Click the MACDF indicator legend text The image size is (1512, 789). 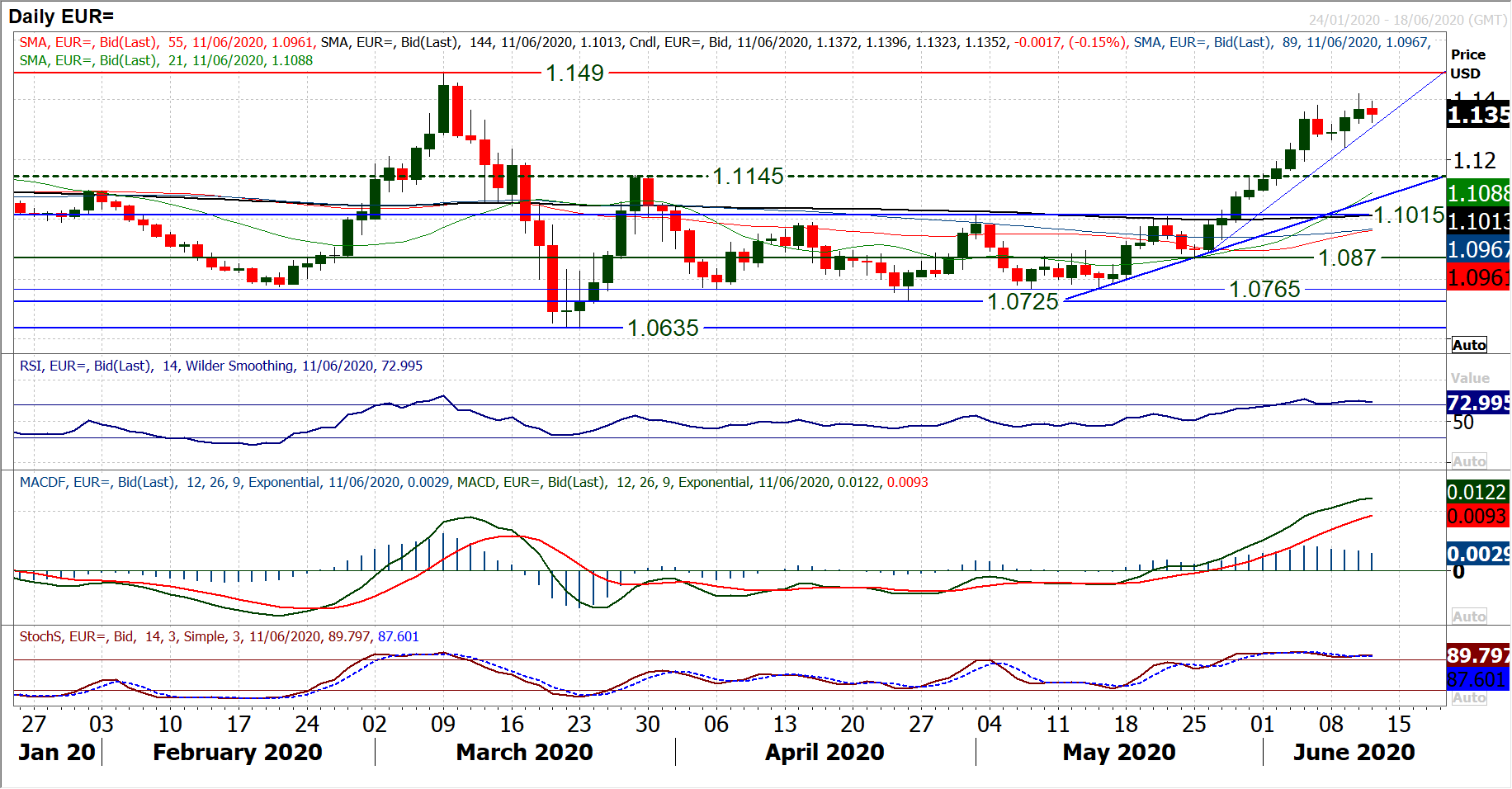[x=474, y=482]
